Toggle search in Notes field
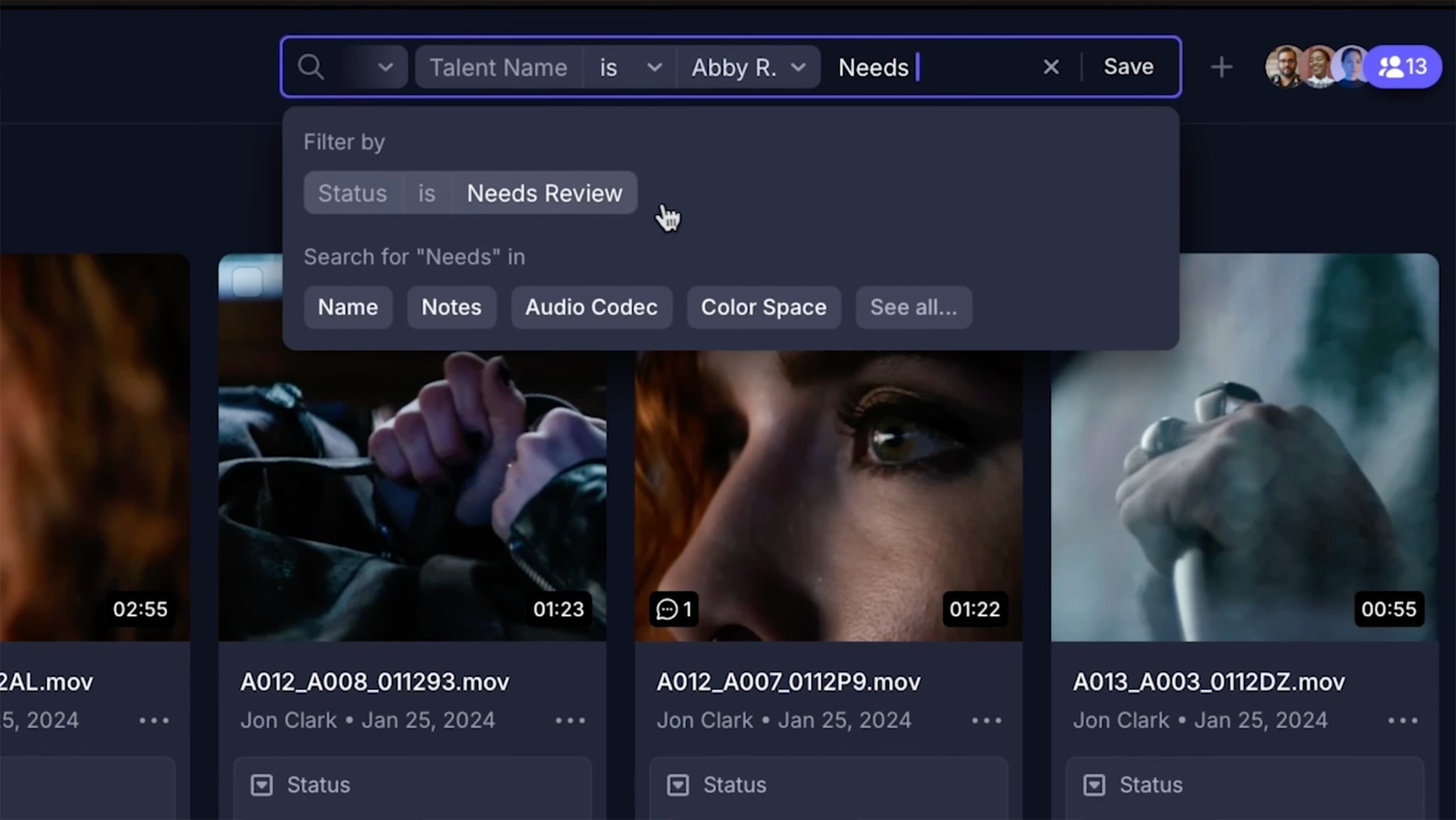 point(452,307)
